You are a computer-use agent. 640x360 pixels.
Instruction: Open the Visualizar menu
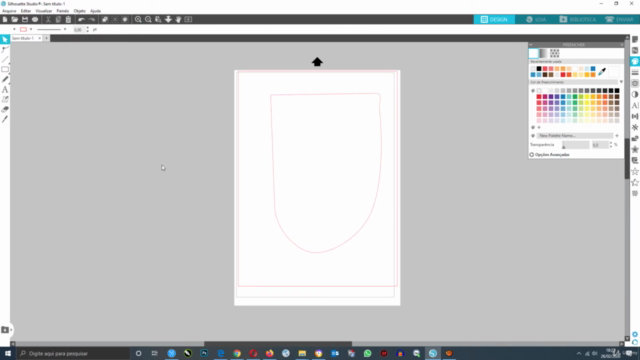(x=44, y=11)
